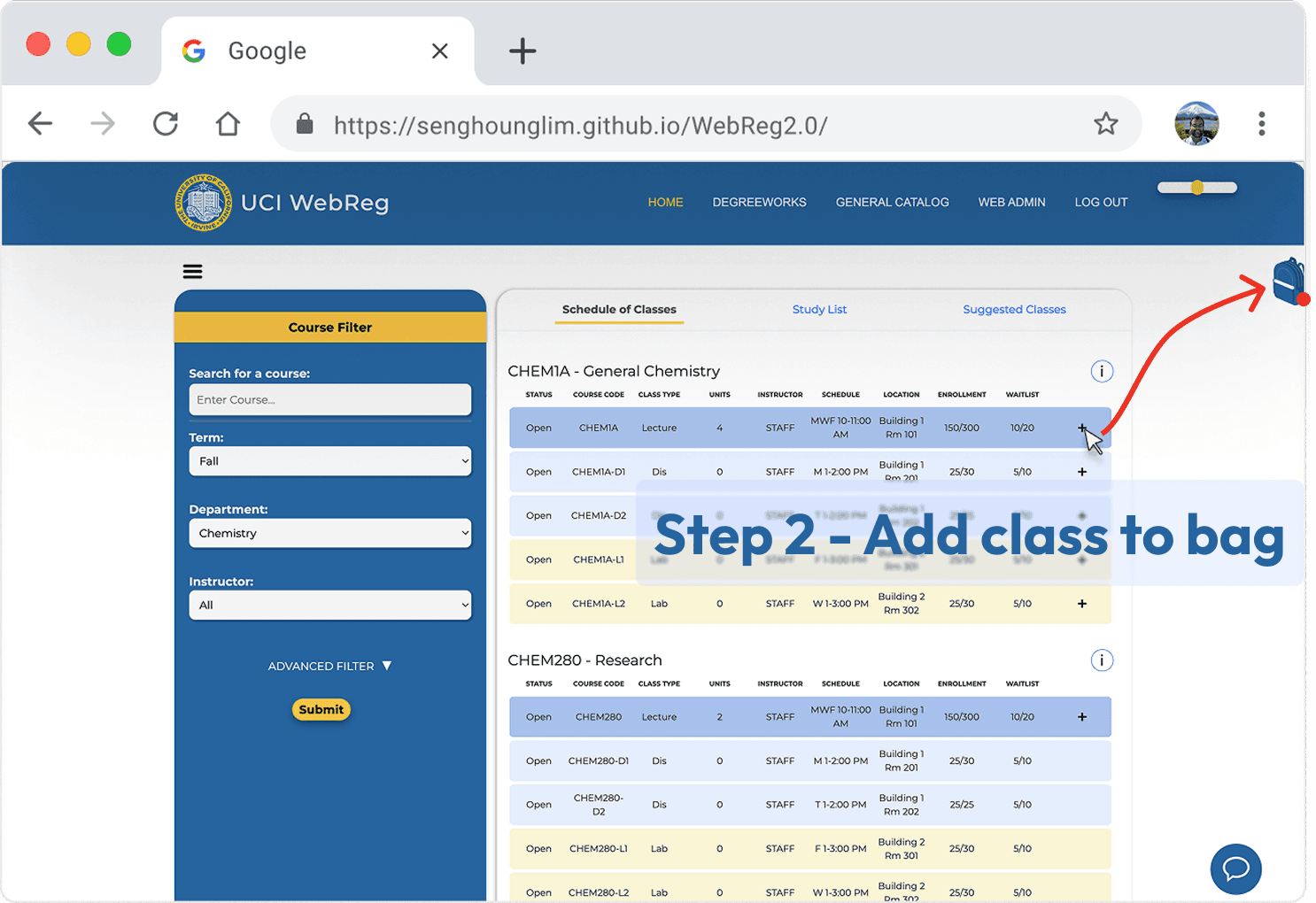This screenshot has width=1316, height=903.
Task: Open the browser profile avatar
Action: click(x=1196, y=123)
